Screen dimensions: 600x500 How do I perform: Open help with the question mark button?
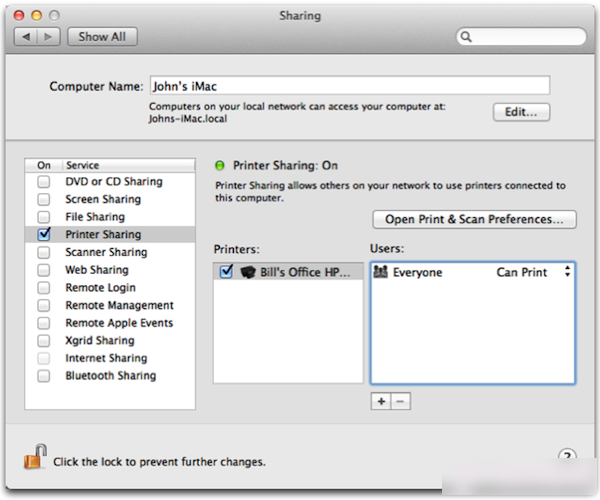(567, 456)
